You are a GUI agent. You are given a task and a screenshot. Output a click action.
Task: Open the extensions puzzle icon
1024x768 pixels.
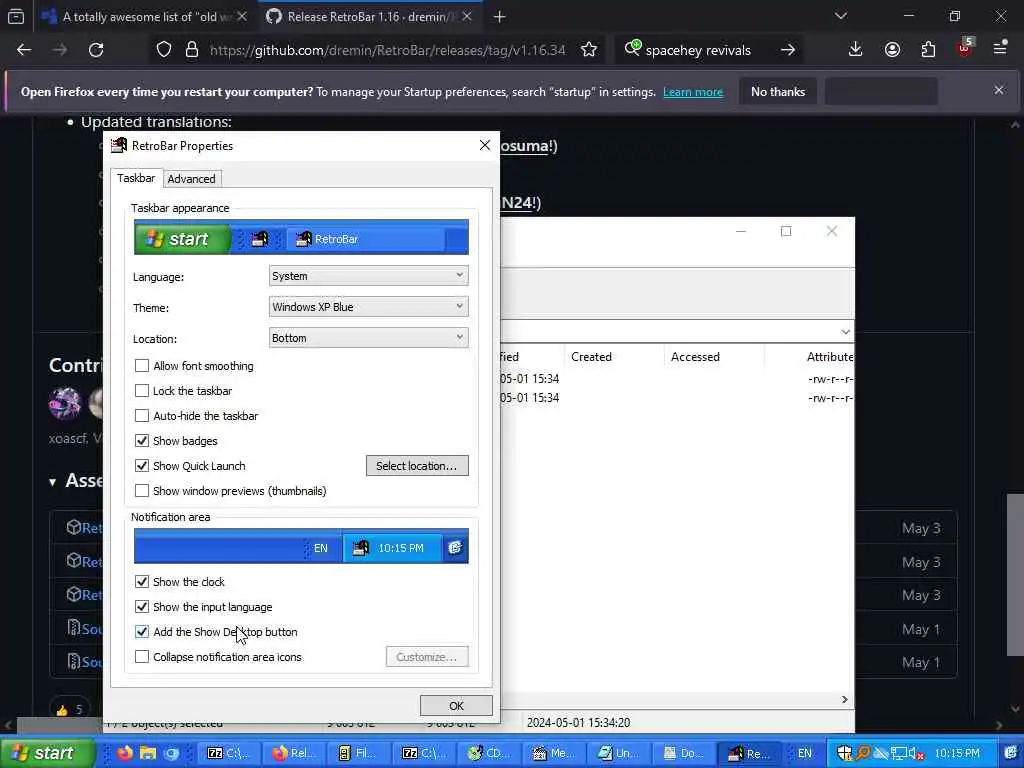click(x=928, y=50)
